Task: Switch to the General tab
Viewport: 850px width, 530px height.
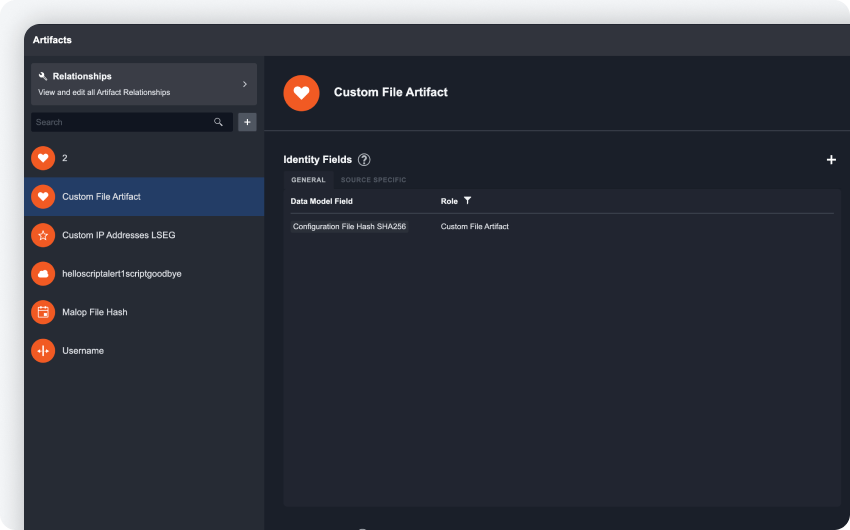Action: (308, 180)
